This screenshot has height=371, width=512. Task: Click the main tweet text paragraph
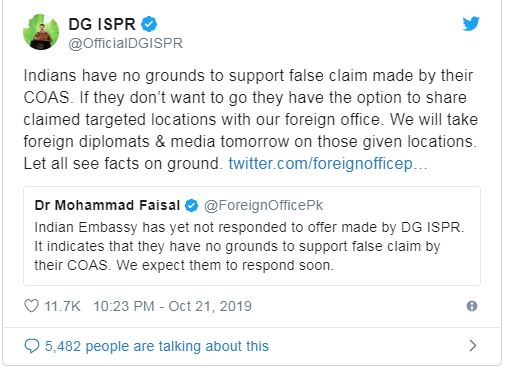click(251, 120)
